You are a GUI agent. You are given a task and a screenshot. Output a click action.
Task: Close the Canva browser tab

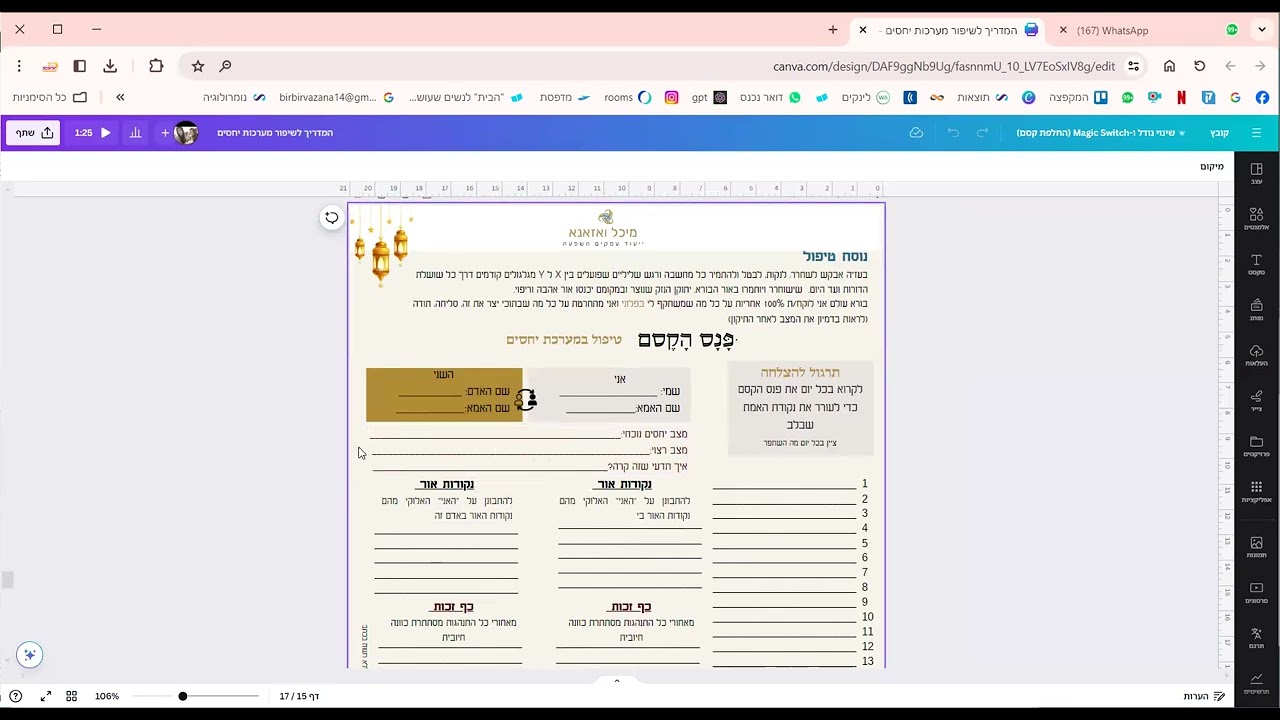(x=863, y=30)
